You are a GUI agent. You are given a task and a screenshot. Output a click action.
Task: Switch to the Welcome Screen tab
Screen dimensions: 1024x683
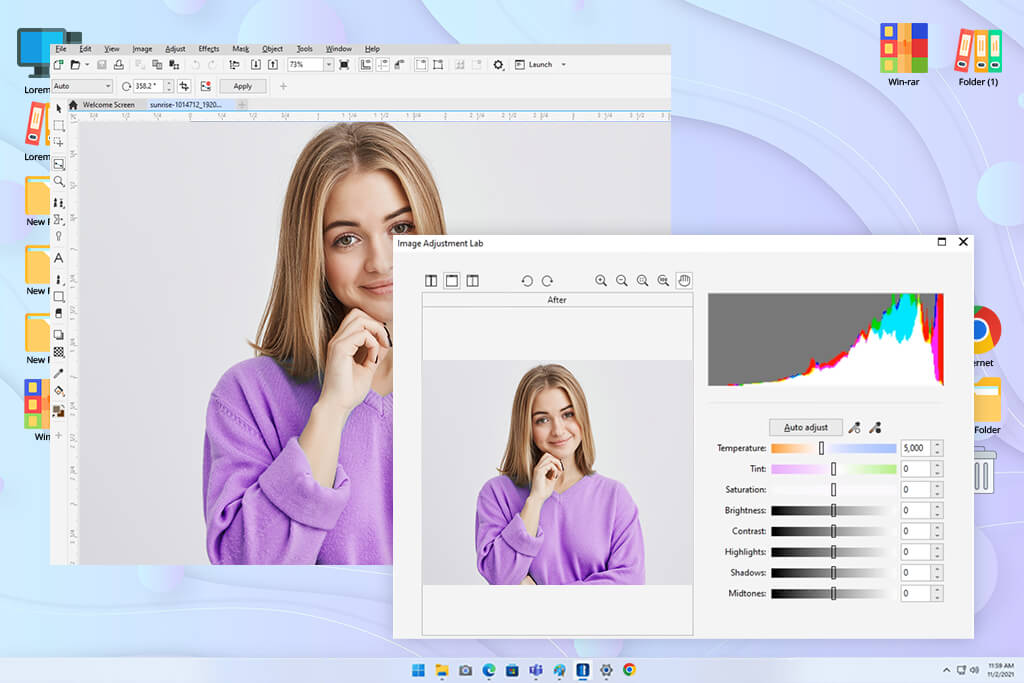(108, 104)
